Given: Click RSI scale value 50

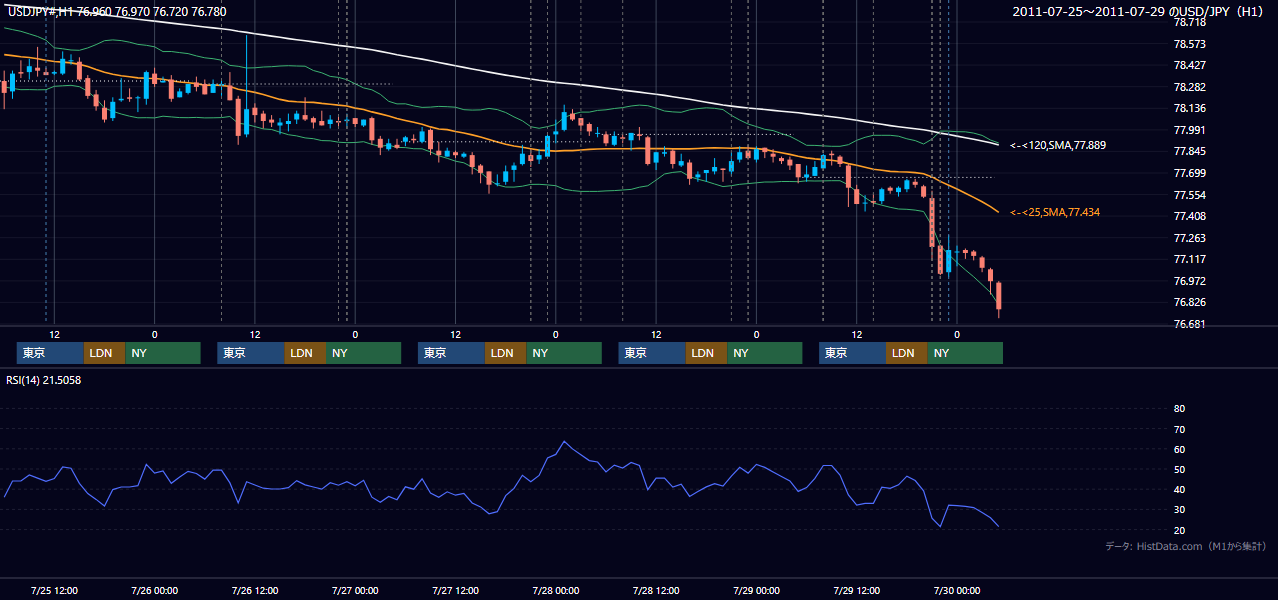Looking at the screenshot, I should (1179, 469).
